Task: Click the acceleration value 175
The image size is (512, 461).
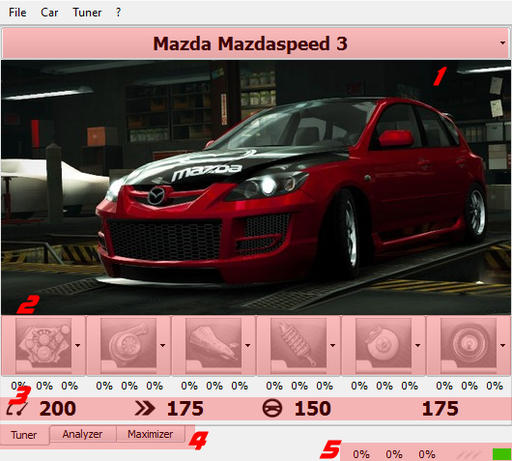Action: click(185, 409)
